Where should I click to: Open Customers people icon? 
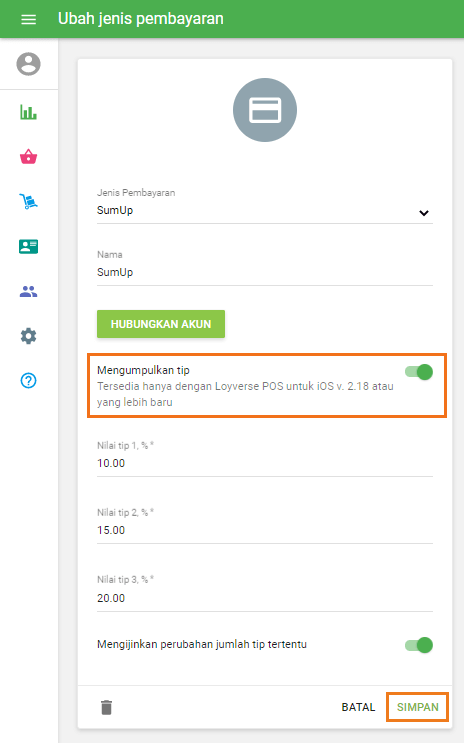[28, 291]
